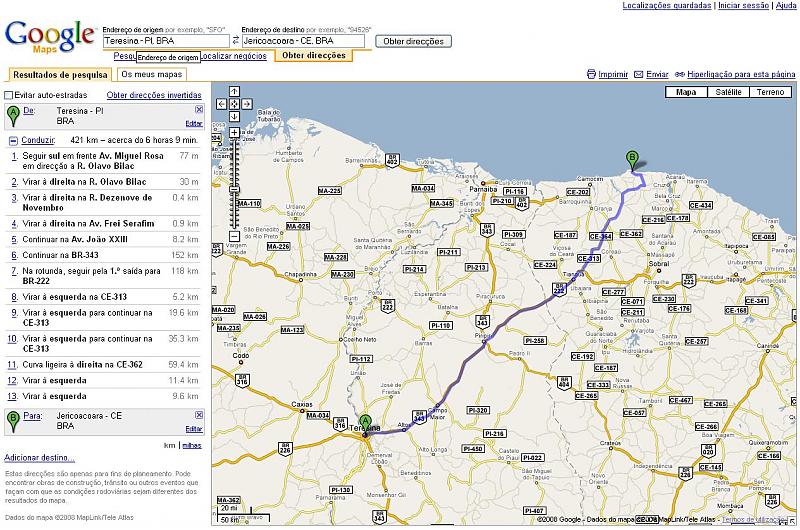Open the Ajuda link

coord(786,5)
